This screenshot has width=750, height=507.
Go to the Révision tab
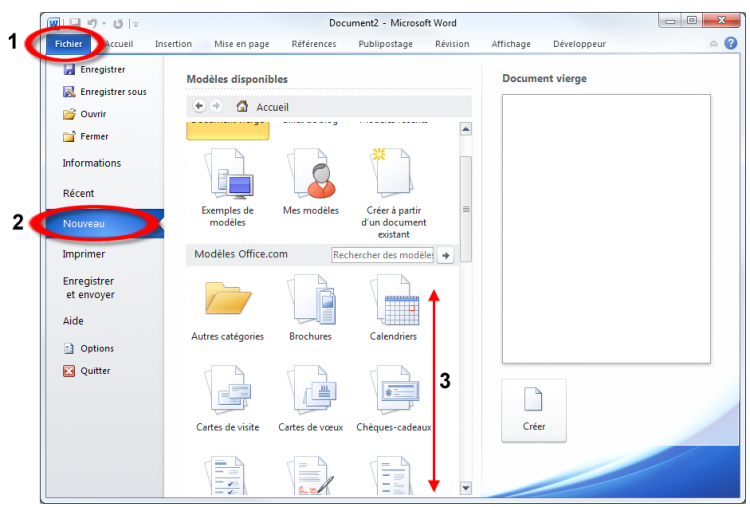pyautogui.click(x=452, y=44)
